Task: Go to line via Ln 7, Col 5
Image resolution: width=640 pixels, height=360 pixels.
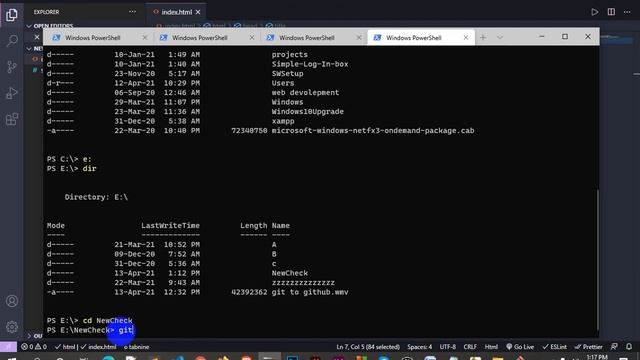Action: pyautogui.click(x=368, y=347)
